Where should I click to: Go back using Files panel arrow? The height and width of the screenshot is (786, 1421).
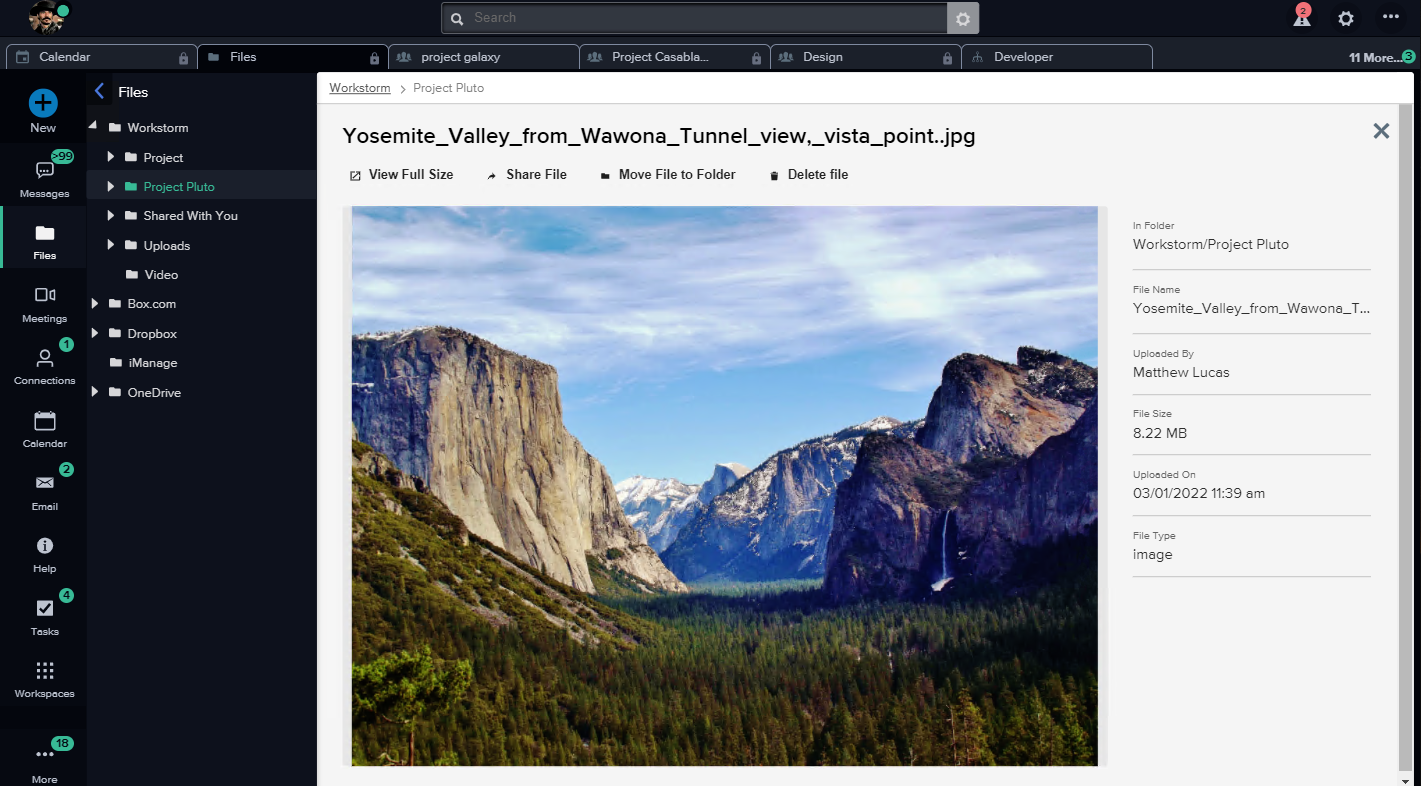[x=99, y=92]
